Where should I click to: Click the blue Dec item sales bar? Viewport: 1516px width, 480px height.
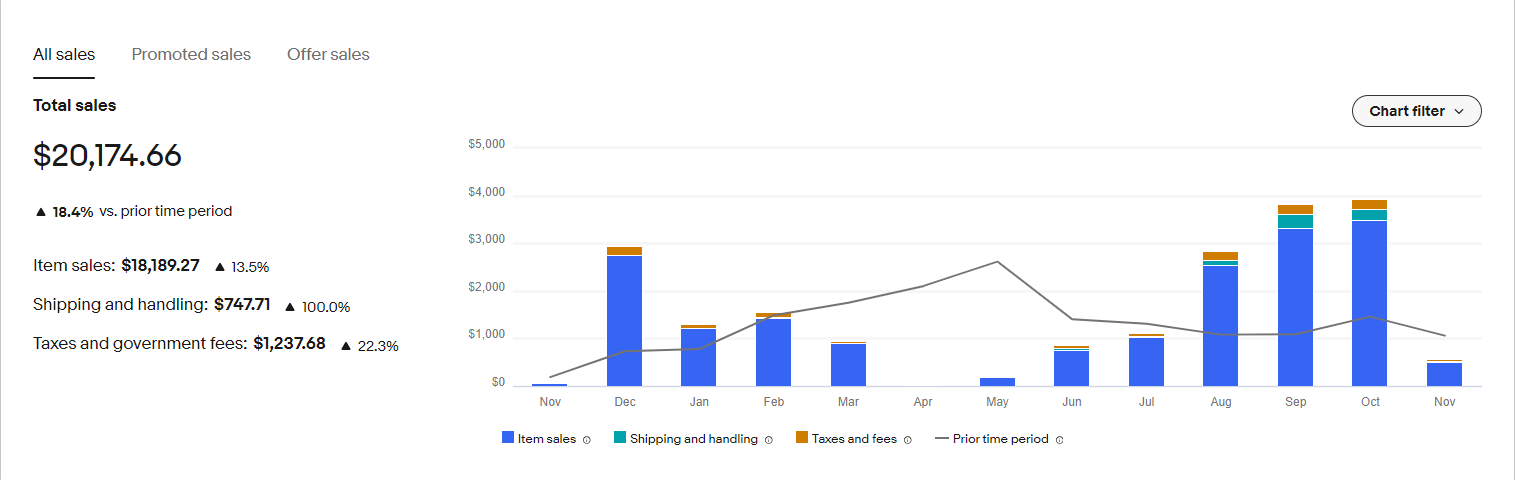624,321
